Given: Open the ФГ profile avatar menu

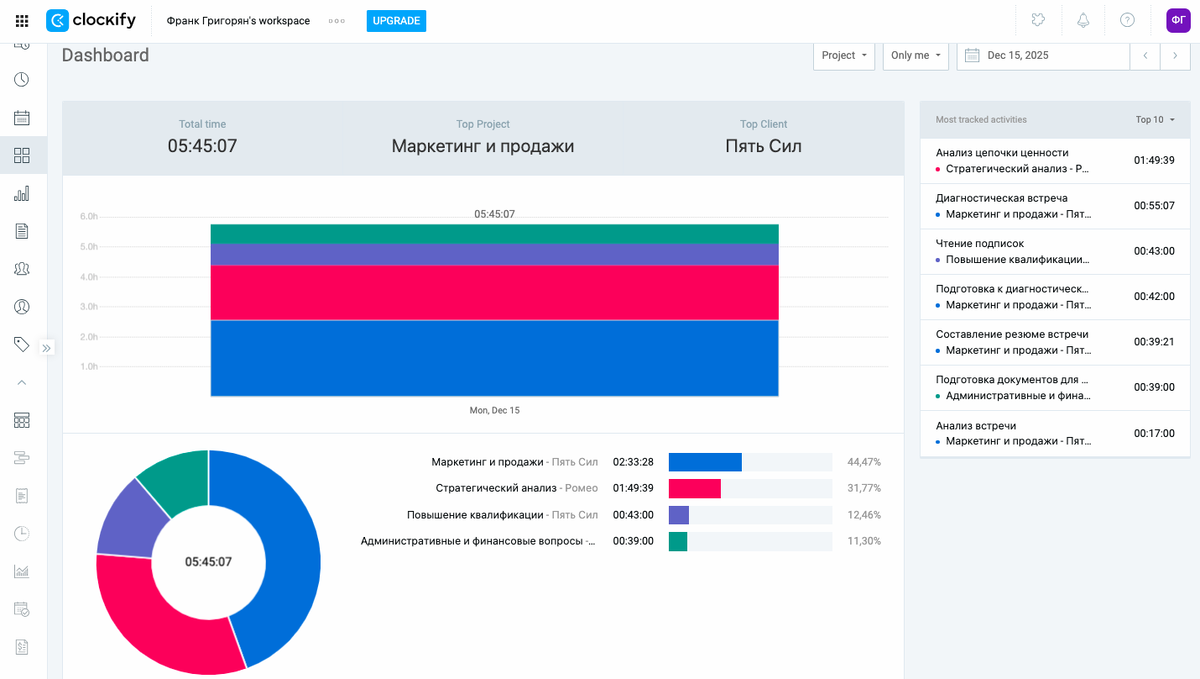Looking at the screenshot, I should pyautogui.click(x=1177, y=20).
